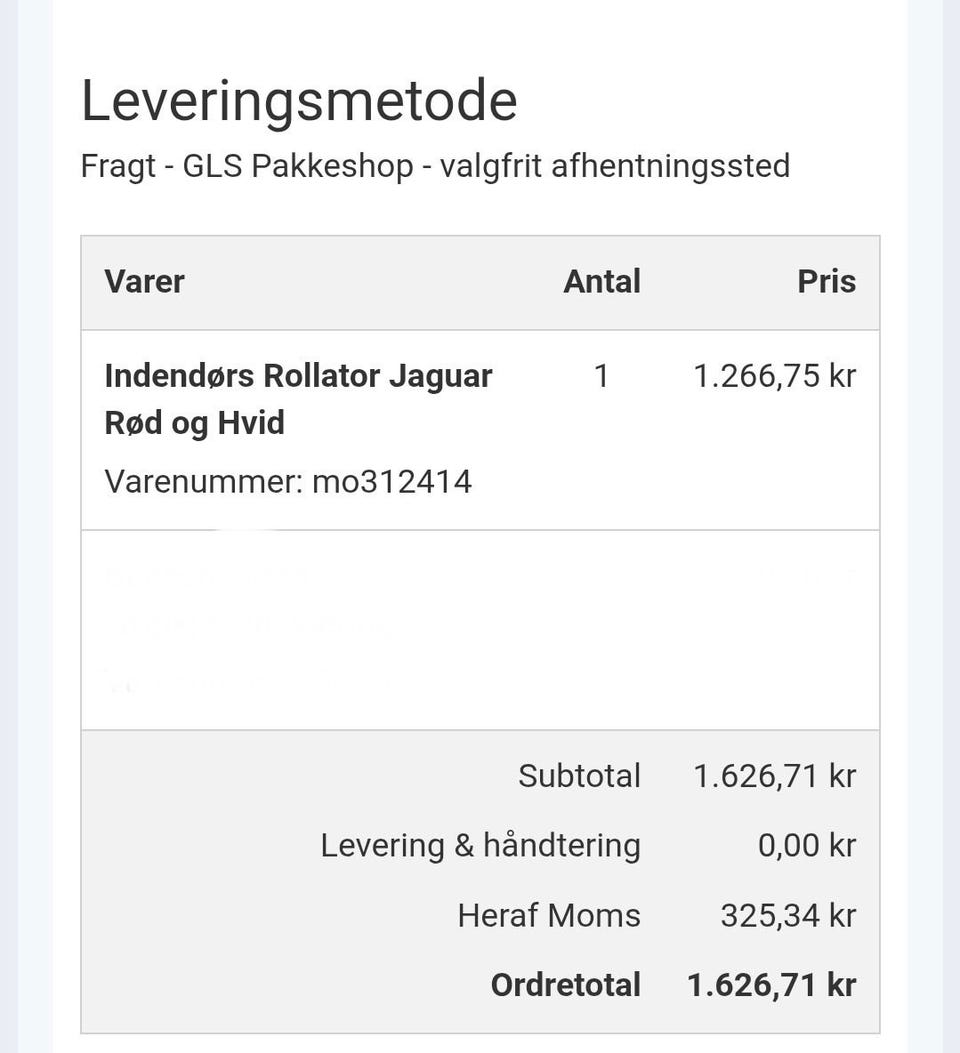The image size is (960, 1053).
Task: Click the 0,00 kr delivery cost
Action: pyautogui.click(x=806, y=846)
